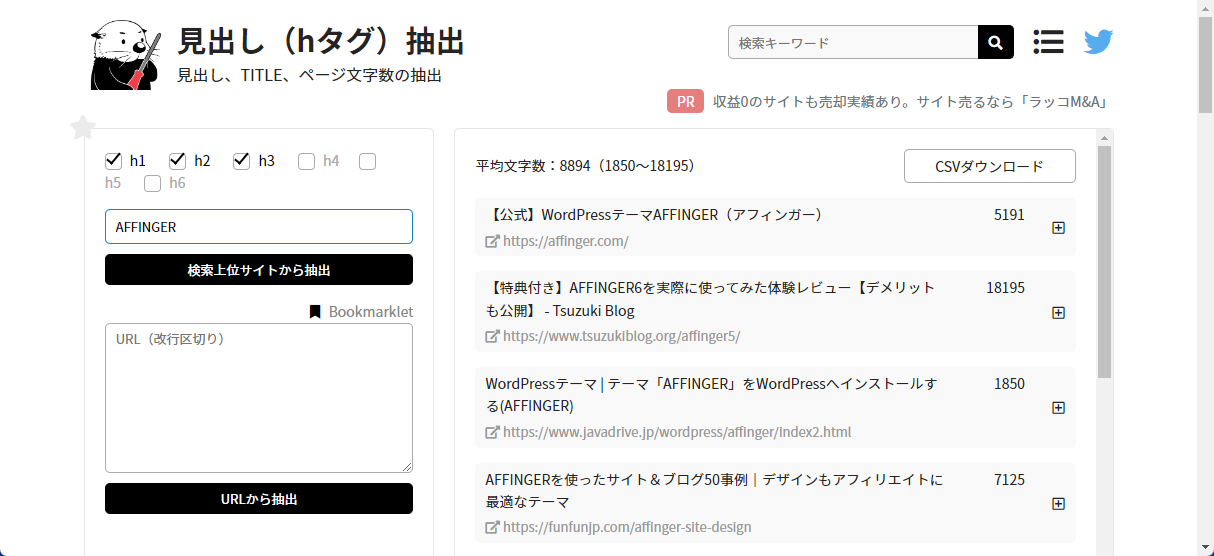The width and height of the screenshot is (1214, 556).
Task: Click the AFFINGERを使ったサイト＆ブログ50事例 title
Action: click(x=714, y=490)
